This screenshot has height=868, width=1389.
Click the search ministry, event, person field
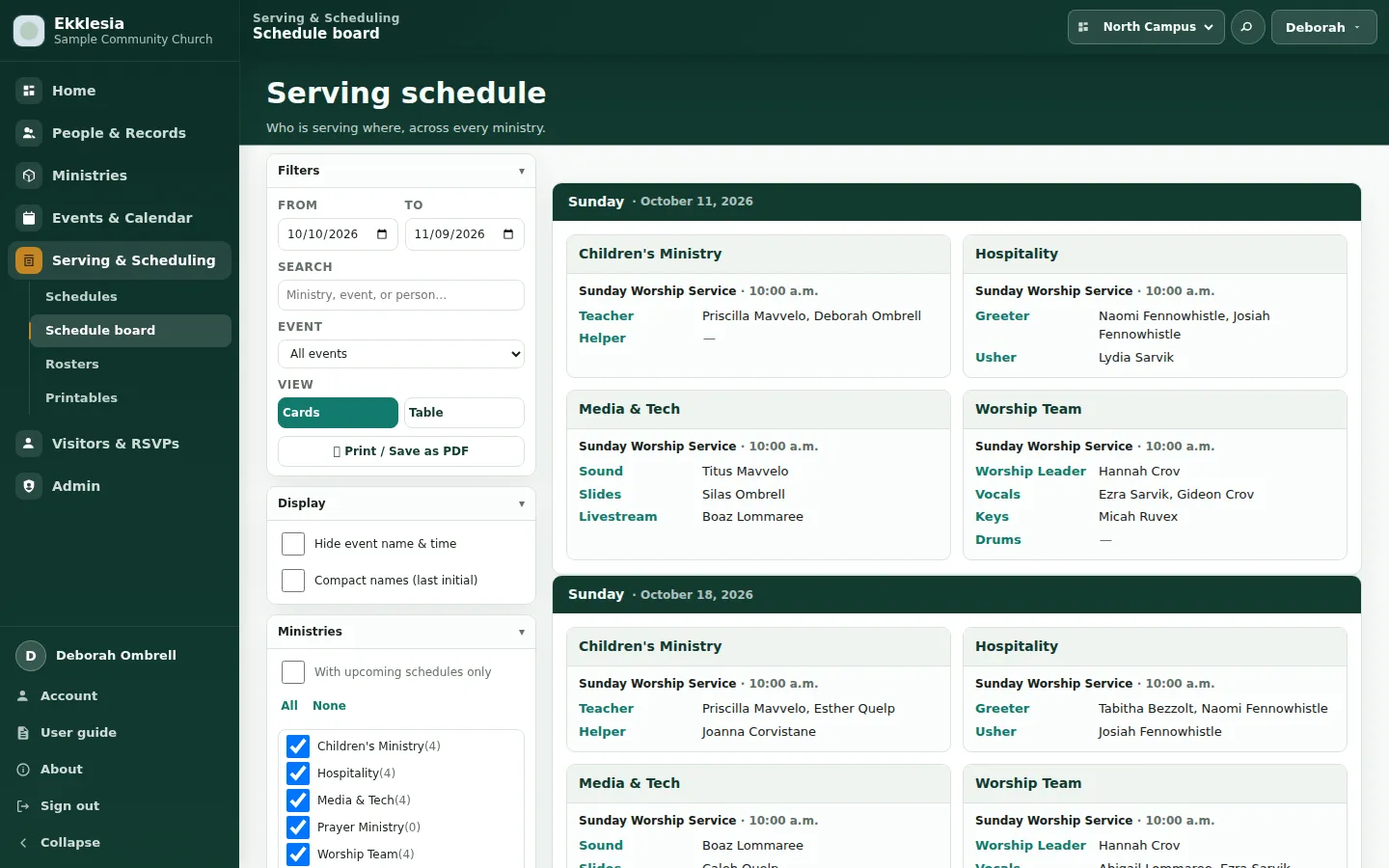pos(401,295)
